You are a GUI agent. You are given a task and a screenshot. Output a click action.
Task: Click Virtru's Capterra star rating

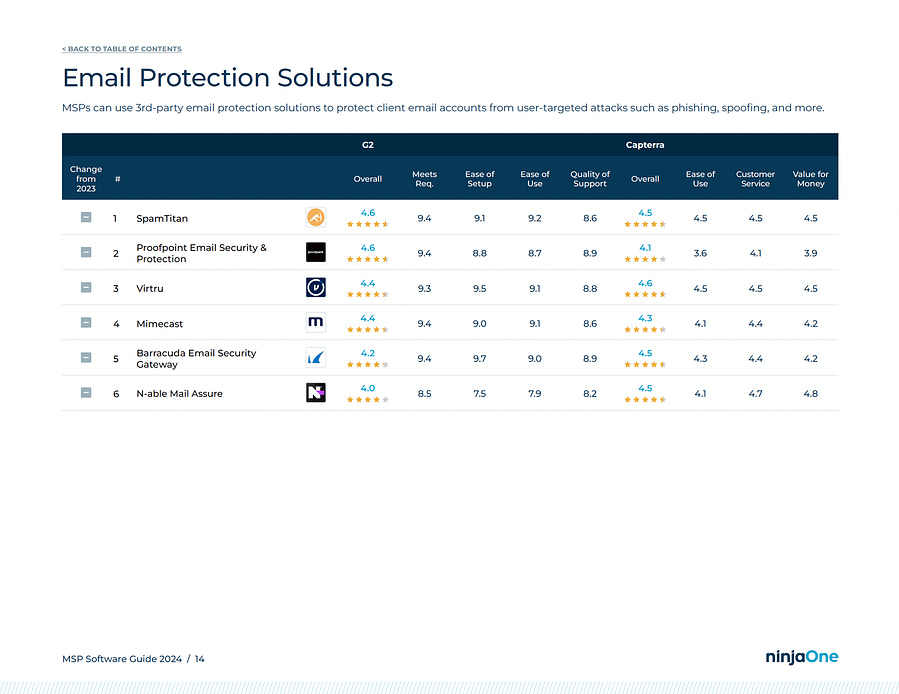[645, 295]
